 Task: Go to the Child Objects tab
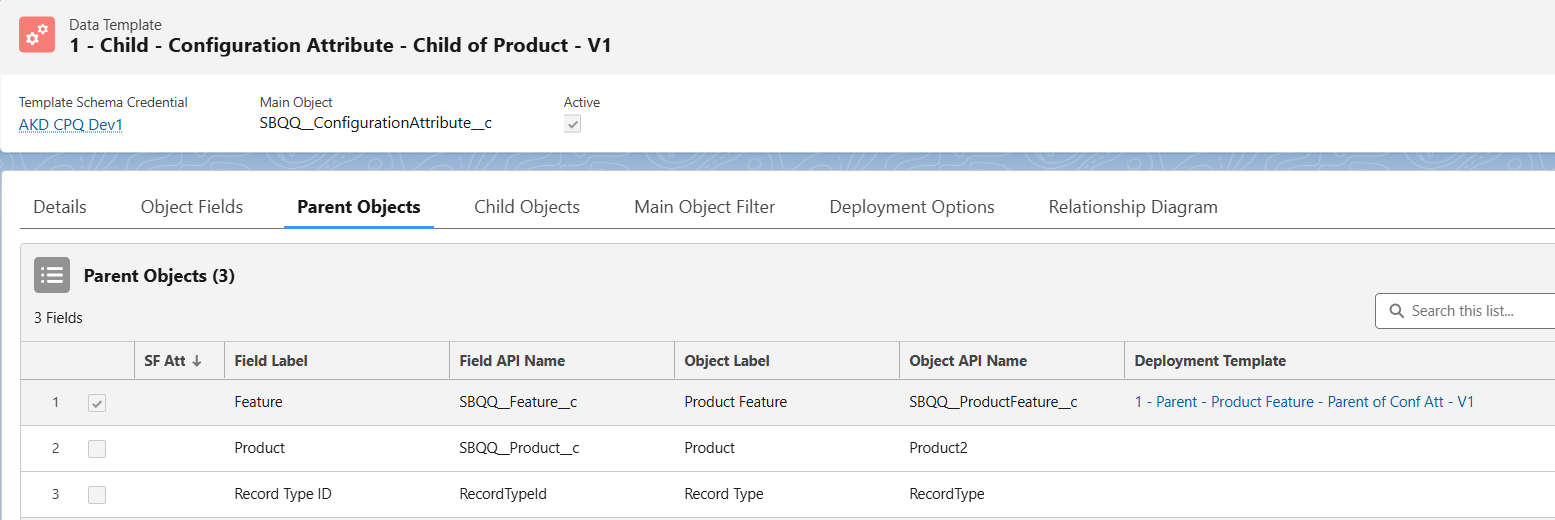(x=527, y=207)
